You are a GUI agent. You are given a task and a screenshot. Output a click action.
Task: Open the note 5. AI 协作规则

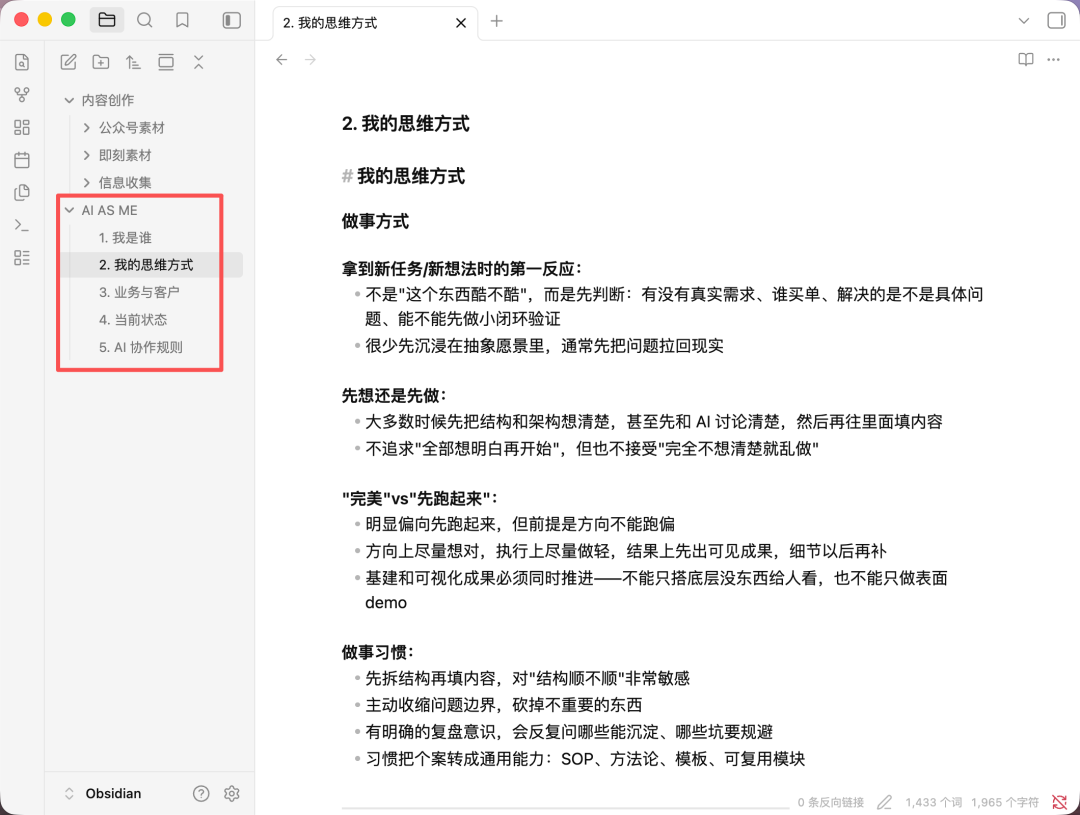click(x=141, y=348)
